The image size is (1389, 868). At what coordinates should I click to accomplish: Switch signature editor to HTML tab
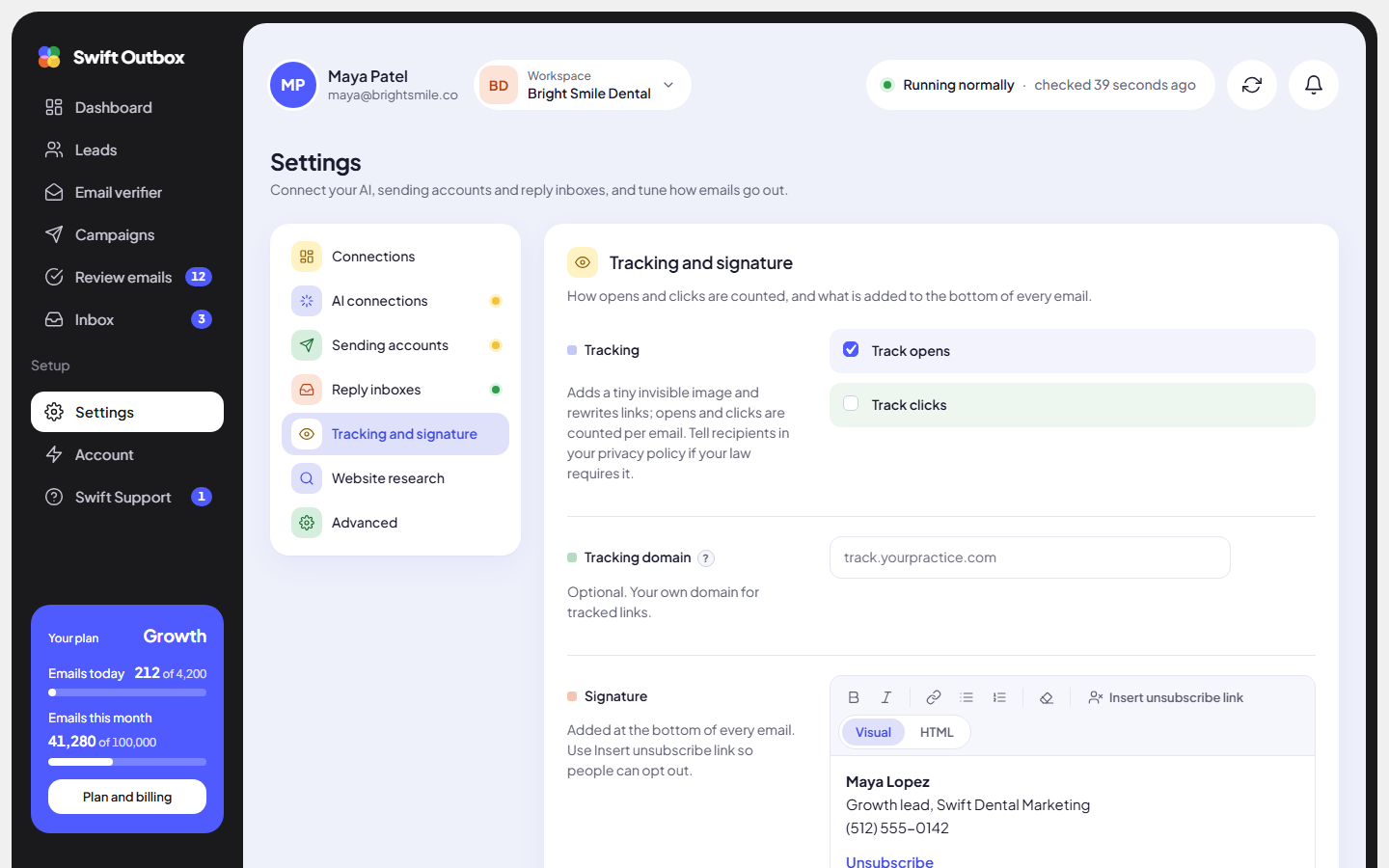937,732
